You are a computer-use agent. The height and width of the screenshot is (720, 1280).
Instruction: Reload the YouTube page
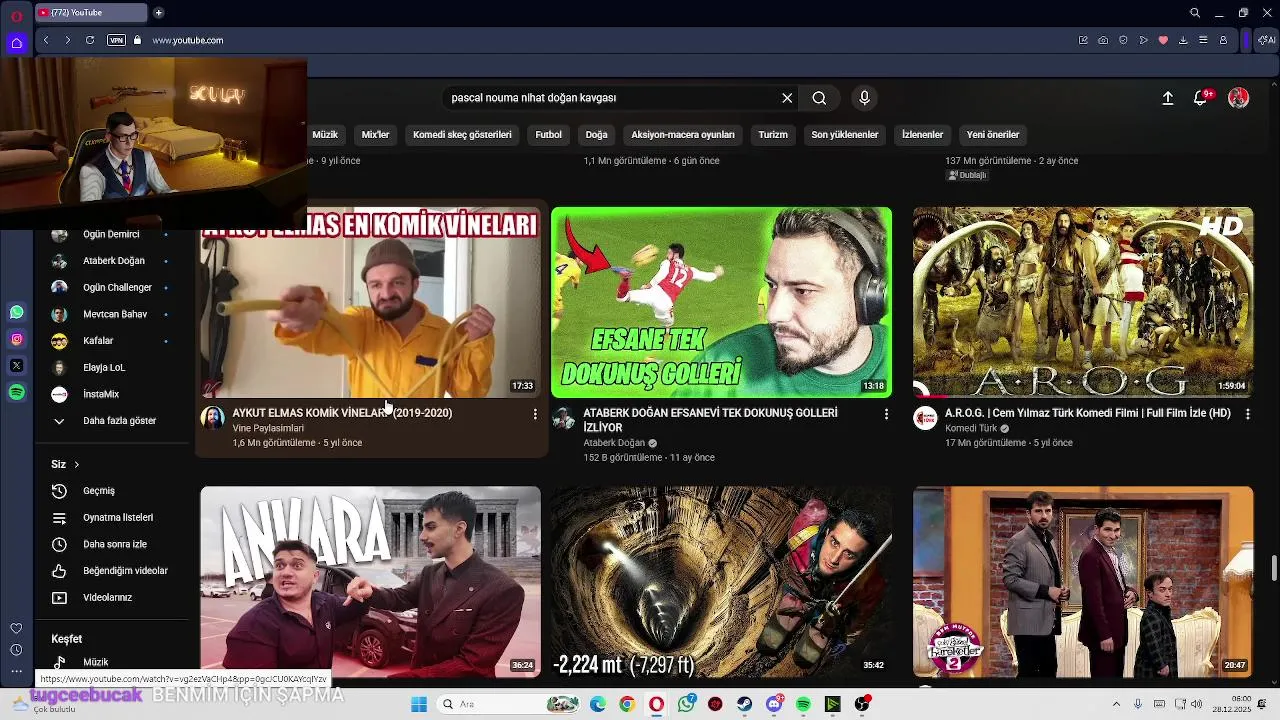pos(90,40)
